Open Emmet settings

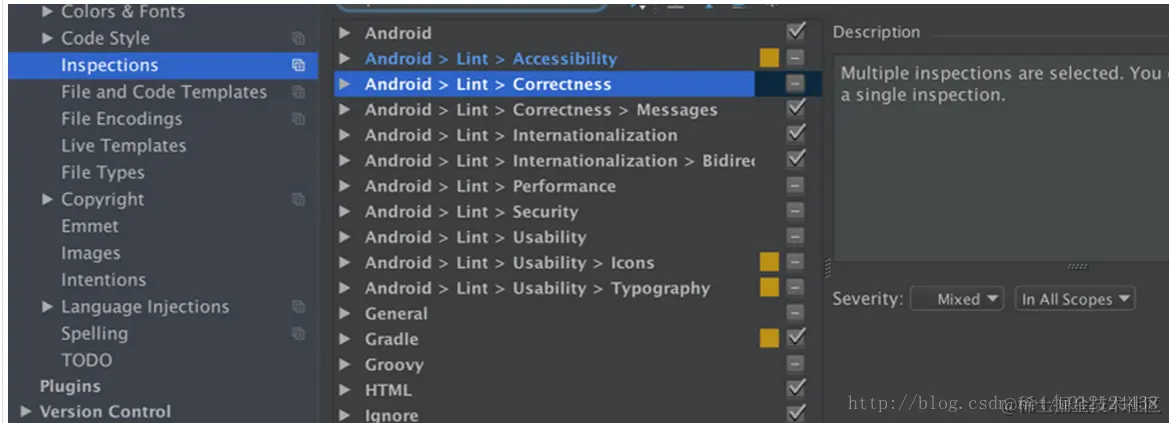[x=89, y=226]
